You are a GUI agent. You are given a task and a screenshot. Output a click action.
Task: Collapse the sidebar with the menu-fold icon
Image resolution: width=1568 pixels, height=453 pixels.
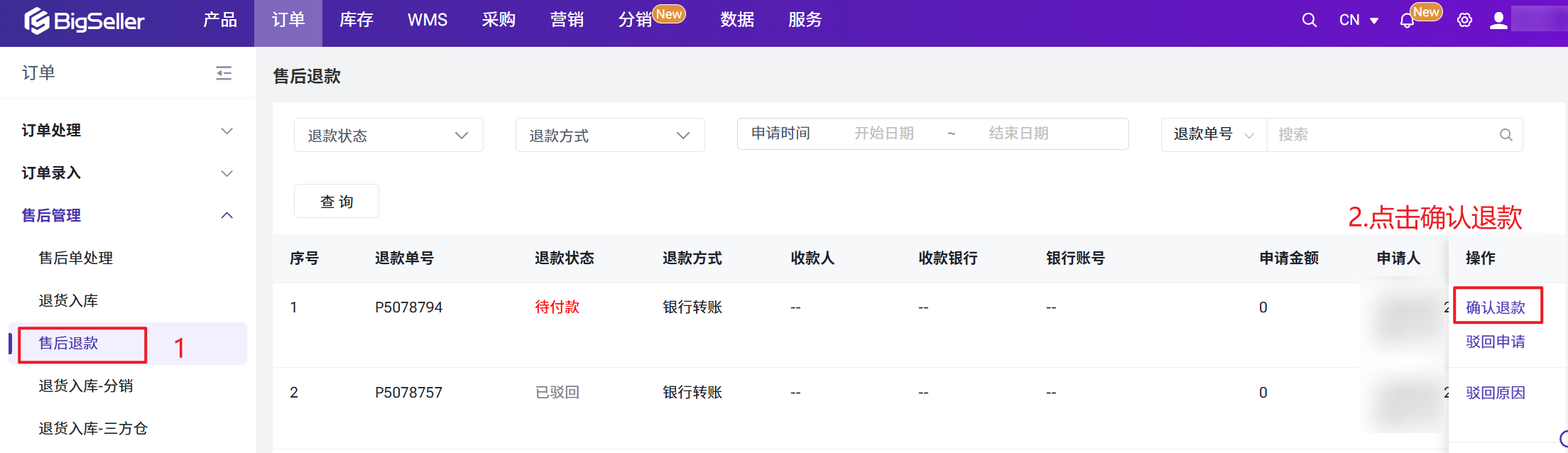pyautogui.click(x=224, y=73)
